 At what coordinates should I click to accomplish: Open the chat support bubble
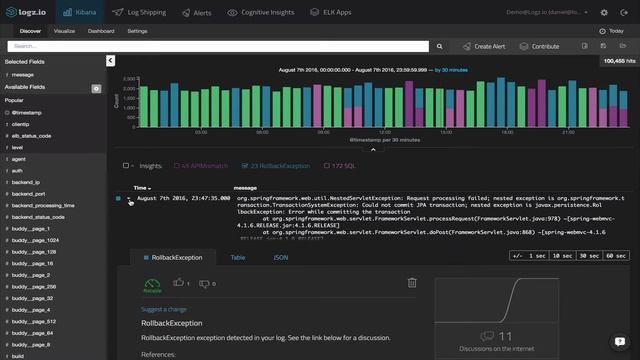(620, 341)
